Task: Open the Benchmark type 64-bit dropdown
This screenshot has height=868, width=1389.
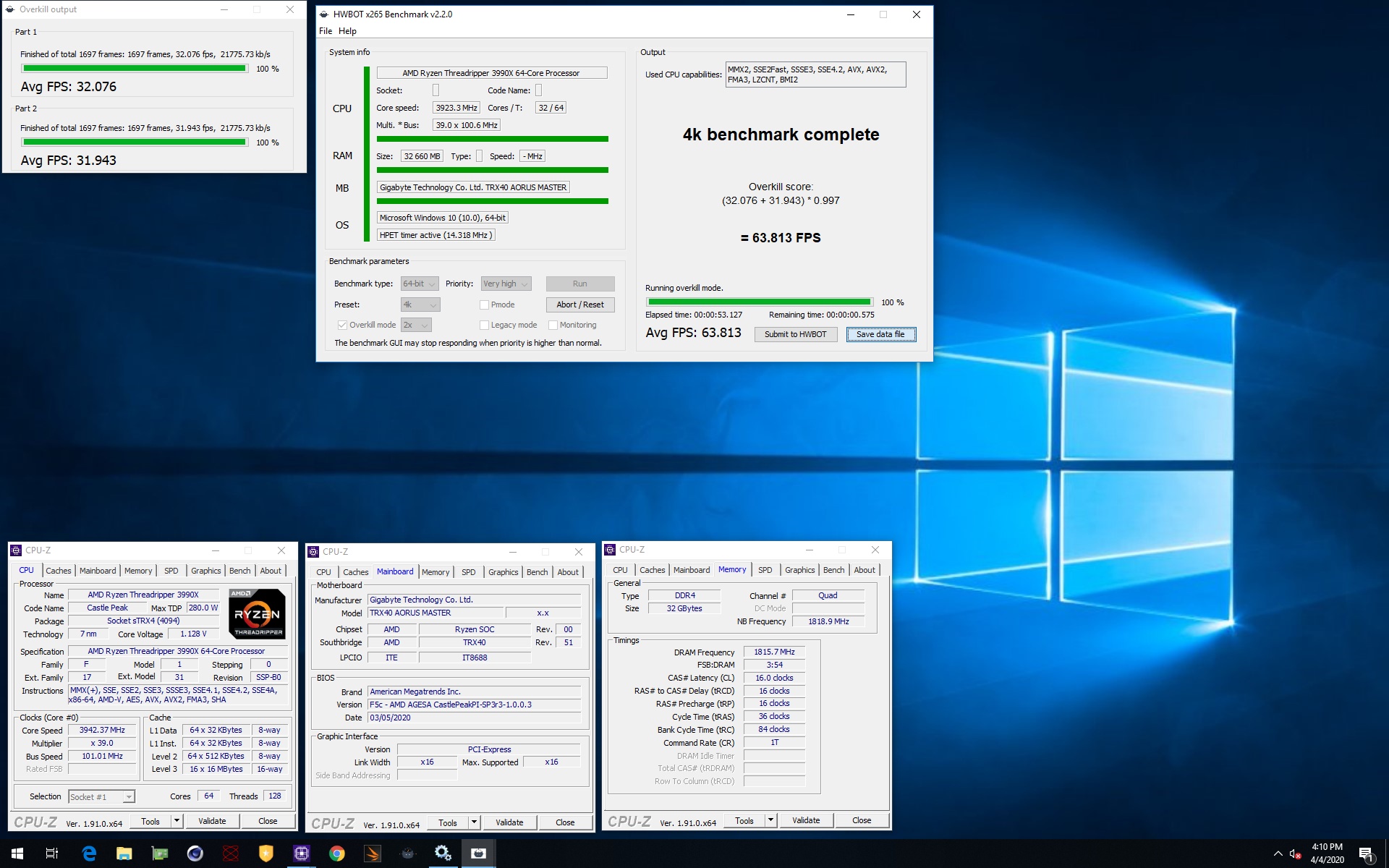Action: pyautogui.click(x=420, y=284)
